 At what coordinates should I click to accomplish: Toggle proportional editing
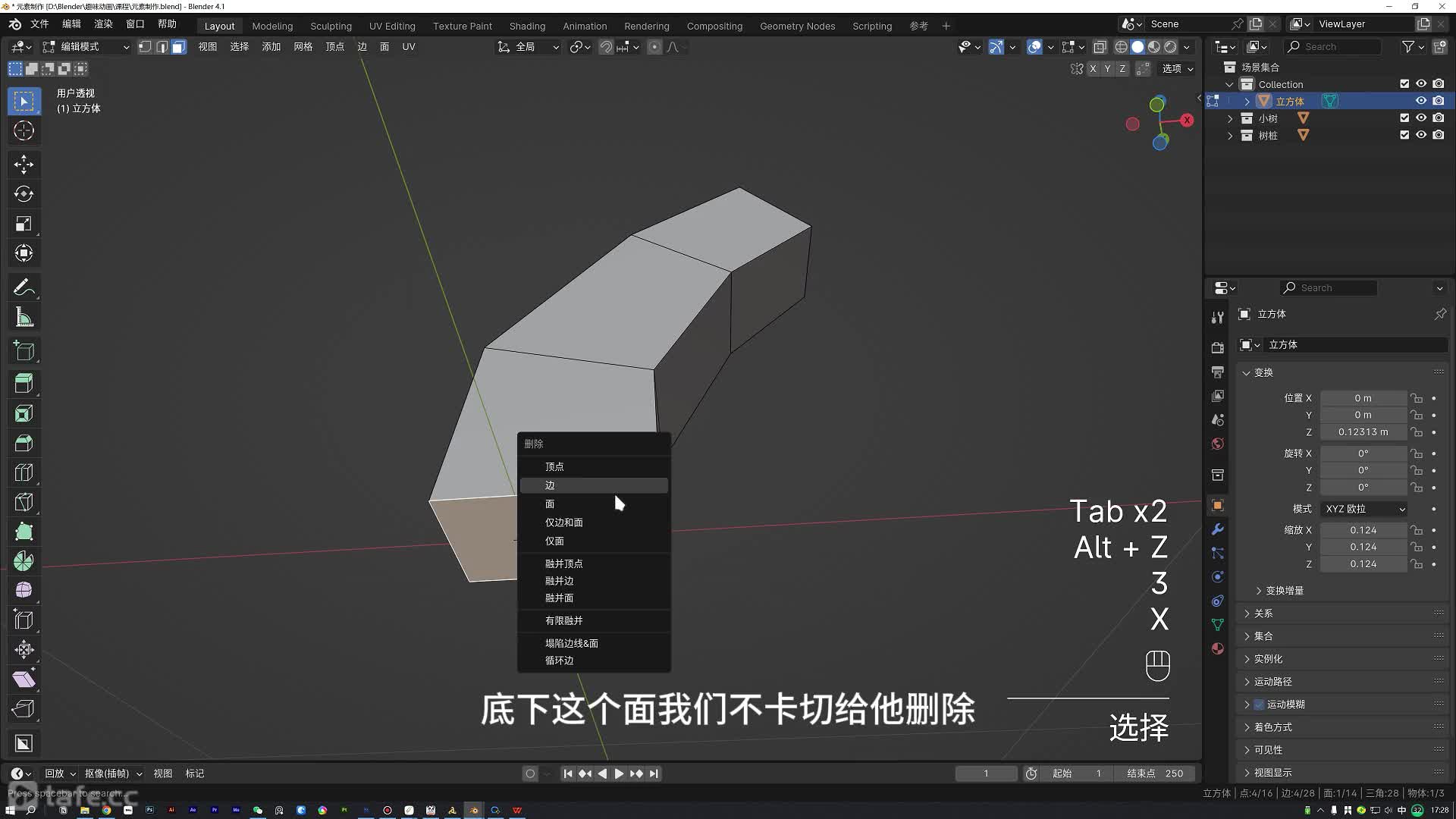coord(654,47)
